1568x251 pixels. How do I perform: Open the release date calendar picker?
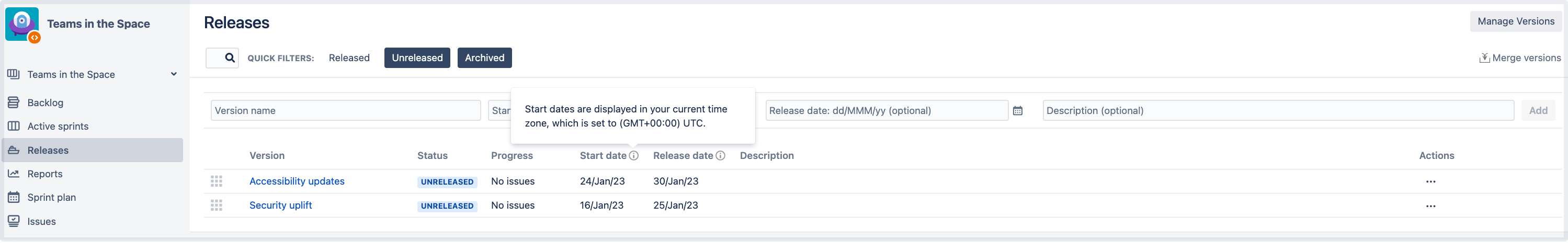(x=1017, y=111)
